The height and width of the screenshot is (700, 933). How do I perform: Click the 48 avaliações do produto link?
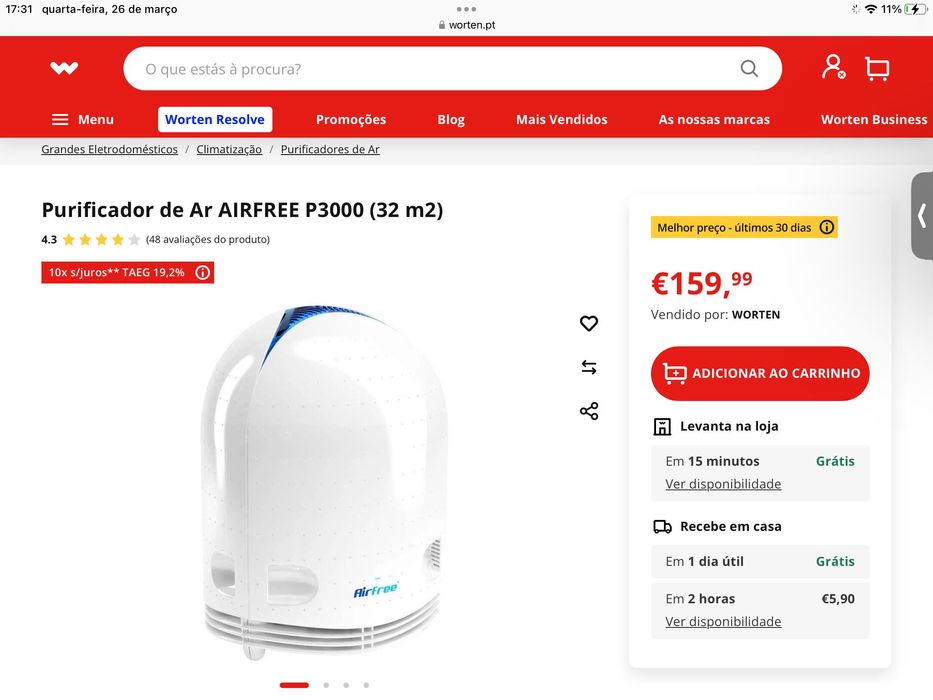(x=208, y=239)
